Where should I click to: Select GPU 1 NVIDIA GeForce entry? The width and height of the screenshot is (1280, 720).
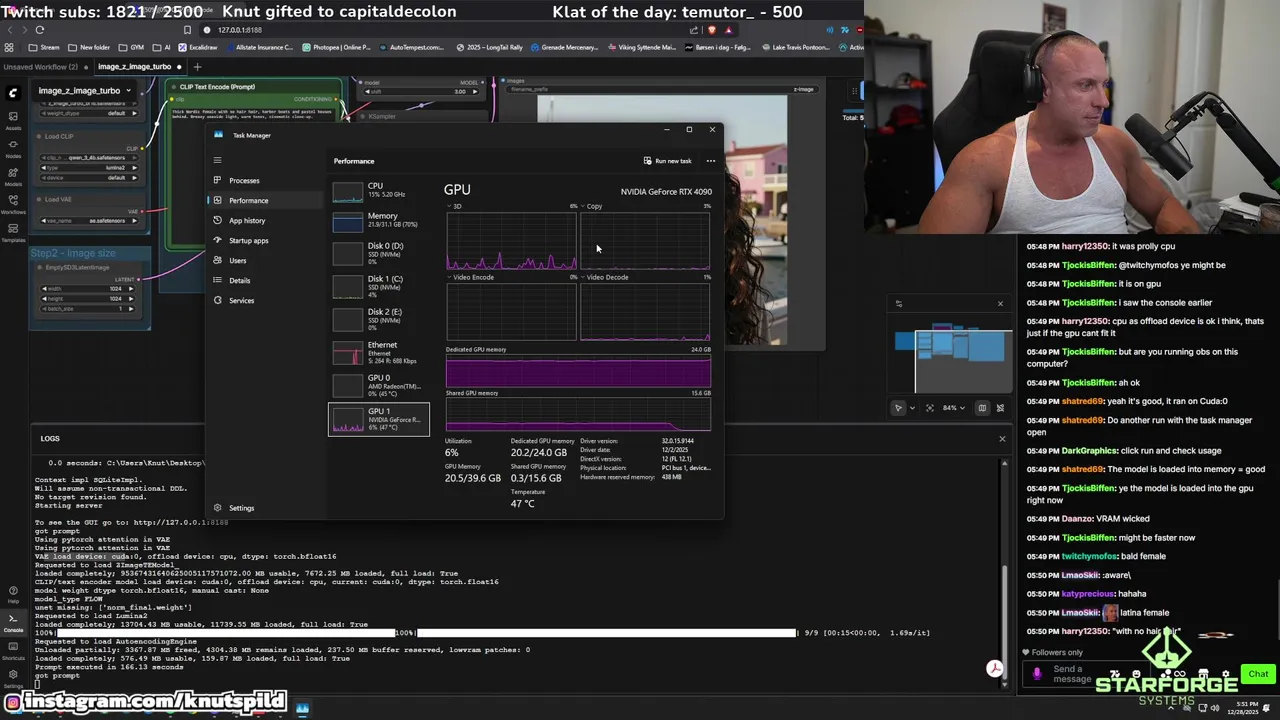(x=379, y=419)
